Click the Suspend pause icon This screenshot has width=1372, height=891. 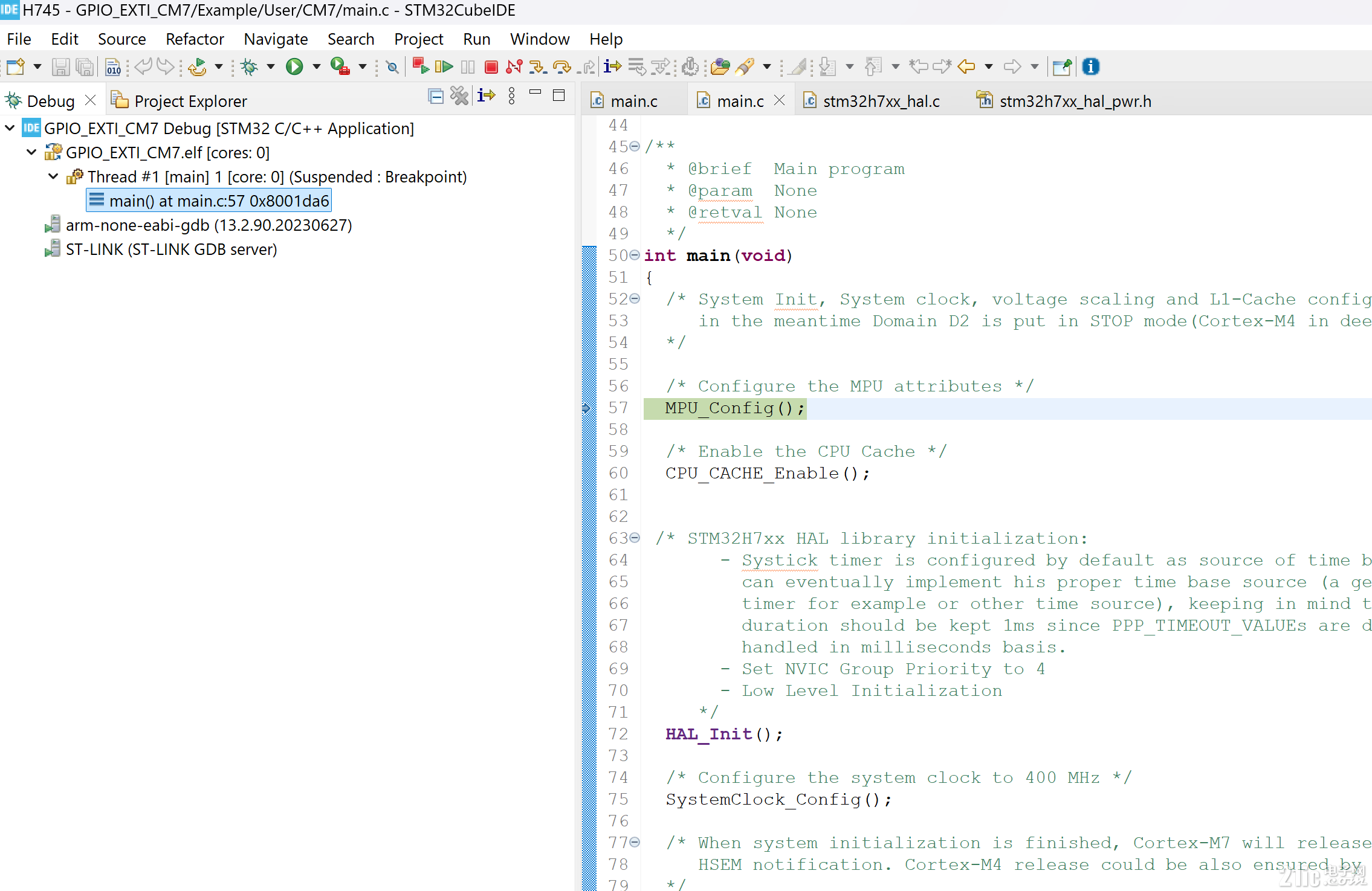[x=468, y=66]
